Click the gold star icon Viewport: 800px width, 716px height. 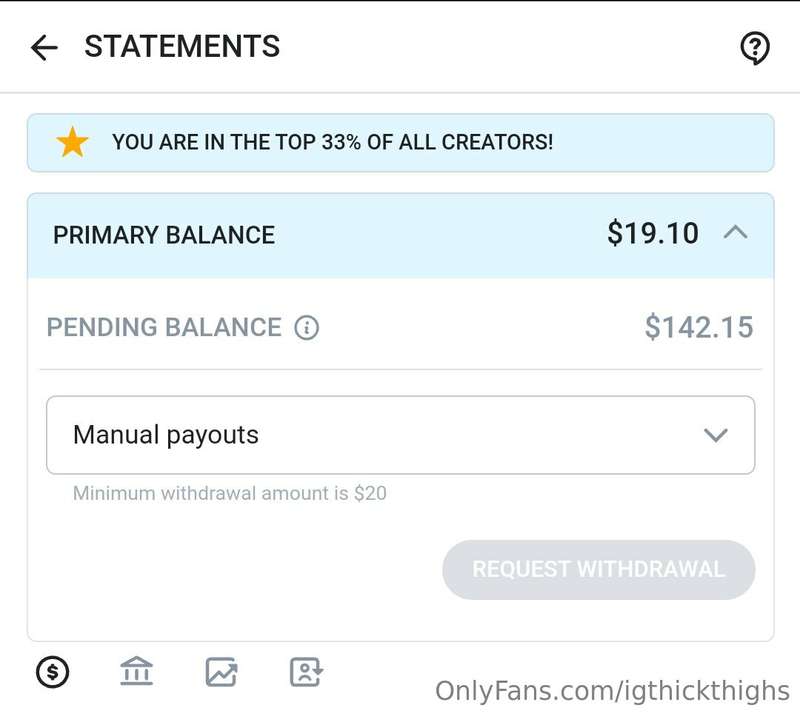click(72, 142)
